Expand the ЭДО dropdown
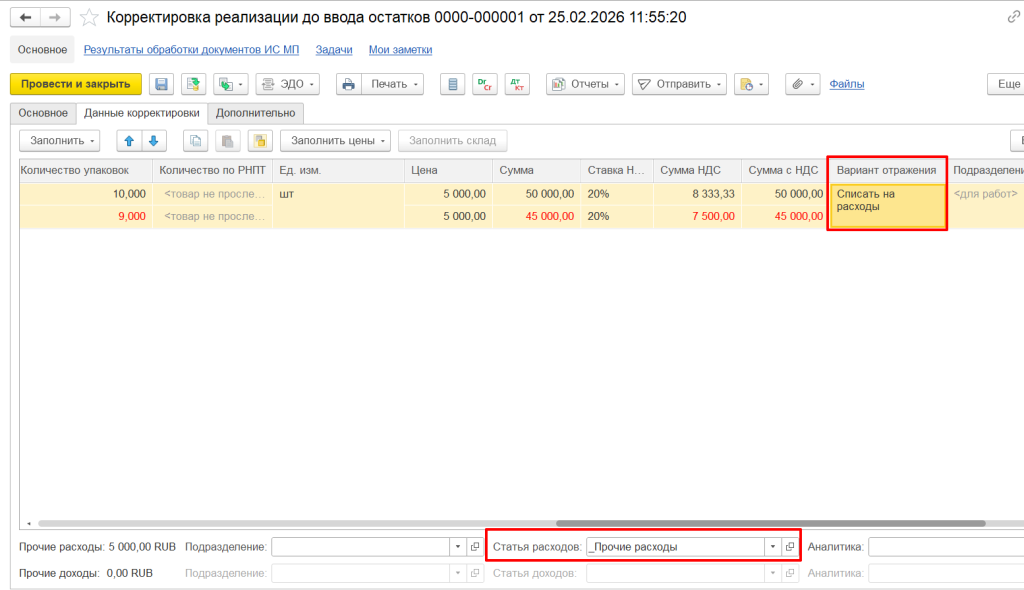This screenshot has height=590, width=1024. [x=287, y=84]
